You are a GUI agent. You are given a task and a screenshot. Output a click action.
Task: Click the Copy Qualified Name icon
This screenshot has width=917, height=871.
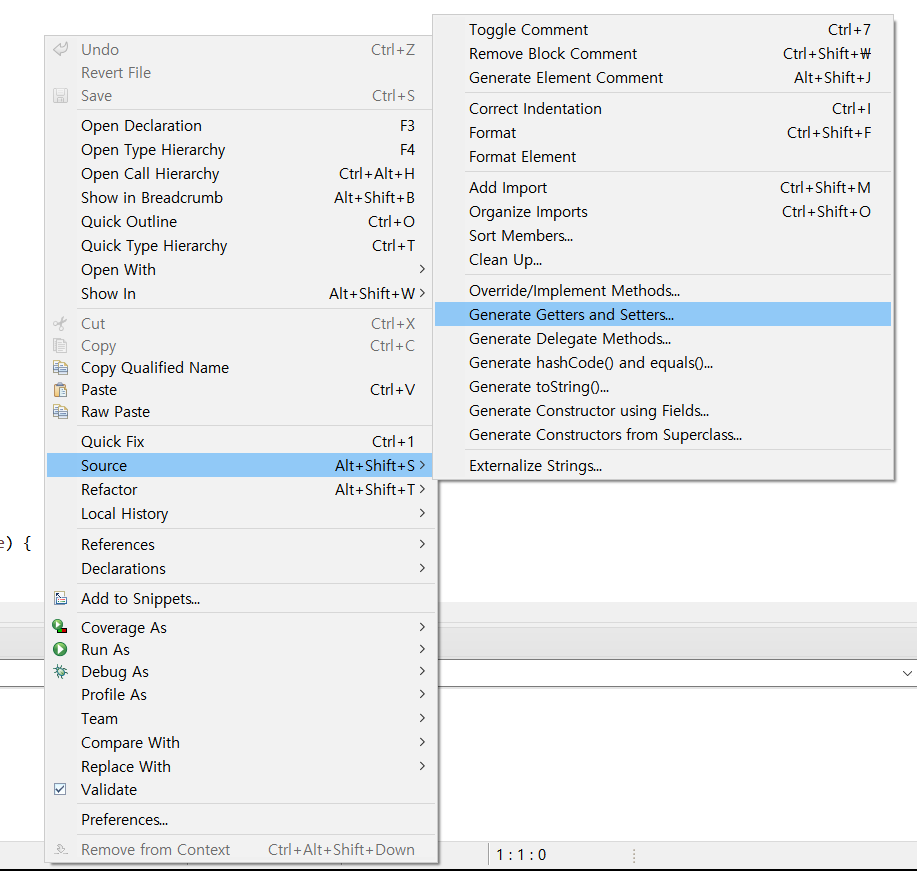[60, 367]
